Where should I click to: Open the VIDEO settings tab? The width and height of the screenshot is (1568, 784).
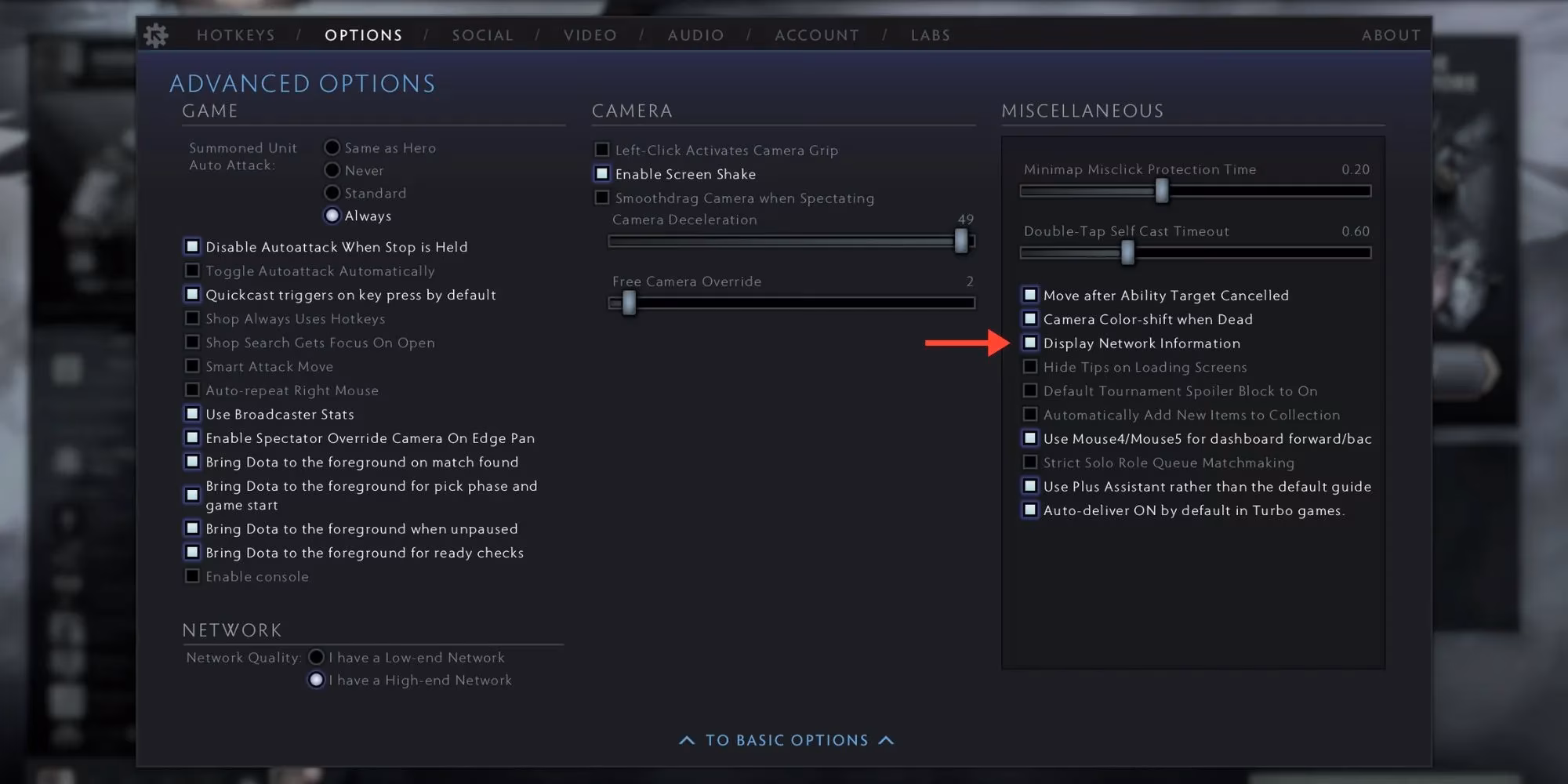[x=590, y=35]
